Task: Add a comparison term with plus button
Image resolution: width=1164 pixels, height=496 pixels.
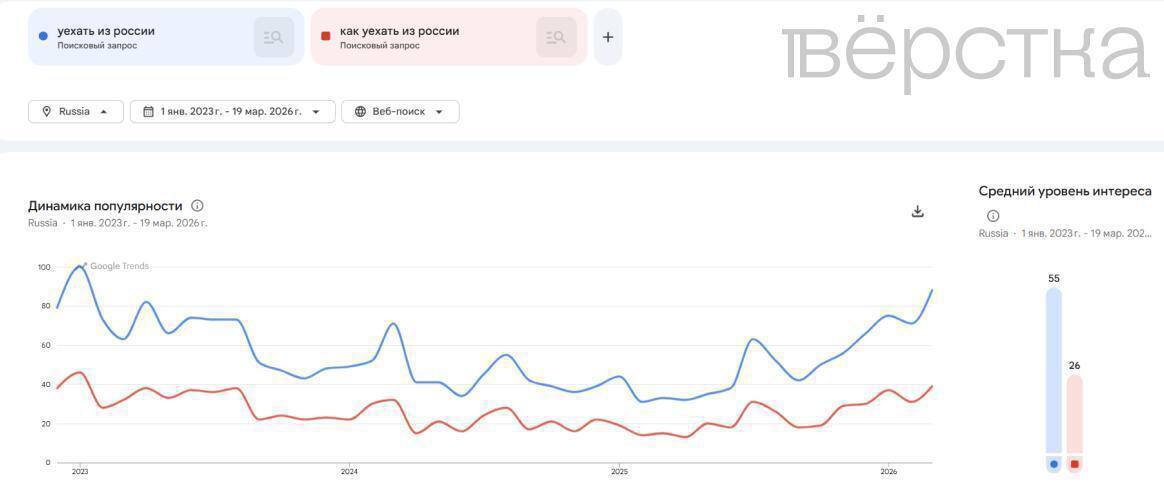Action: pyautogui.click(x=608, y=37)
